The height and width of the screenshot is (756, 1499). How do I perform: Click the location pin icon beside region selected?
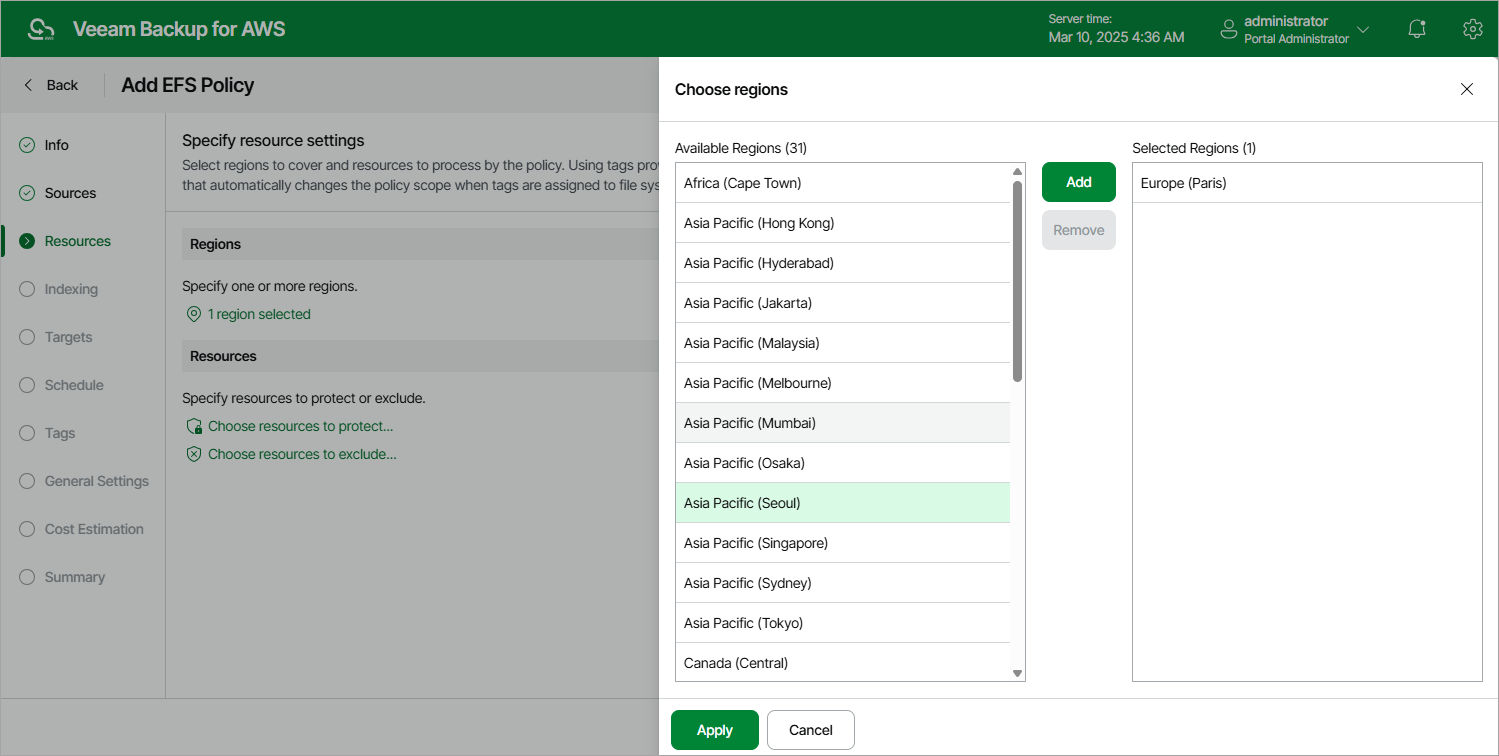point(194,314)
